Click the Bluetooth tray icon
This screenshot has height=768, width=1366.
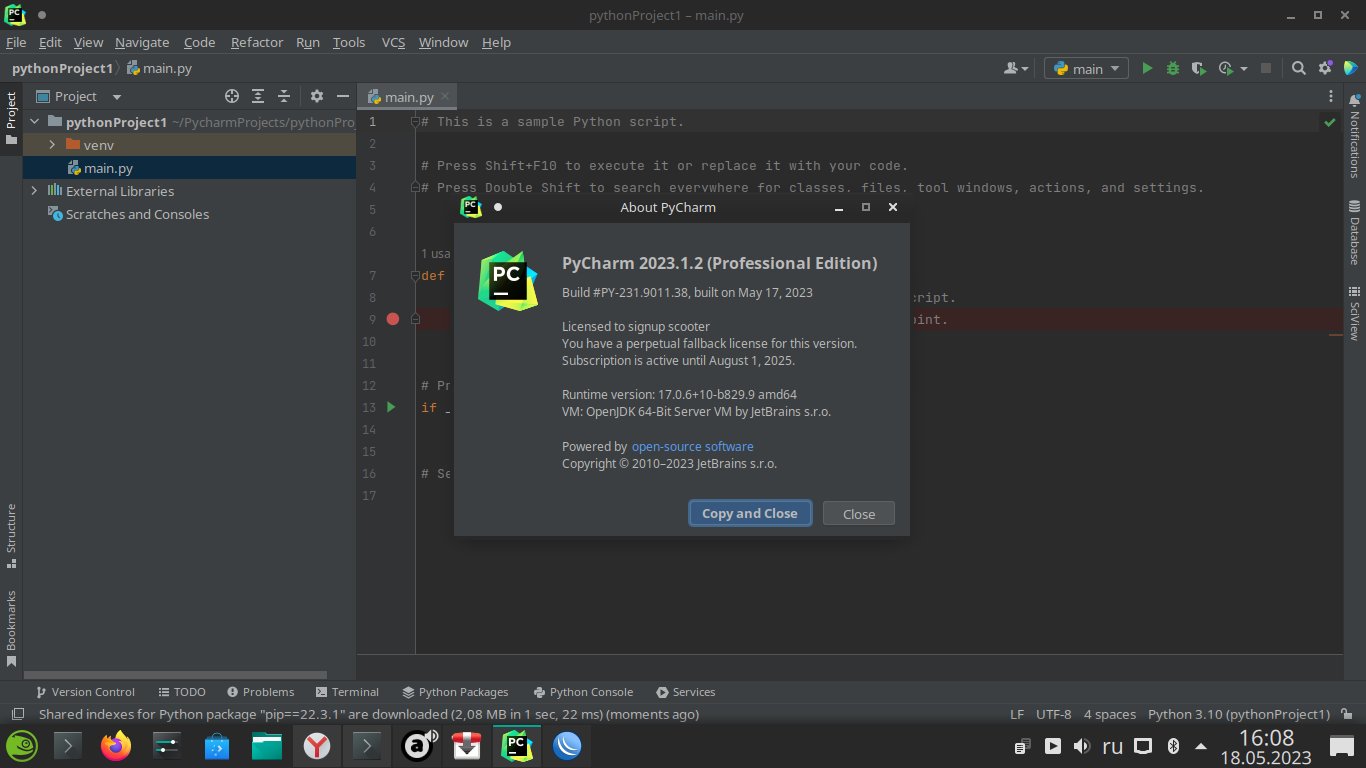[x=1174, y=746]
